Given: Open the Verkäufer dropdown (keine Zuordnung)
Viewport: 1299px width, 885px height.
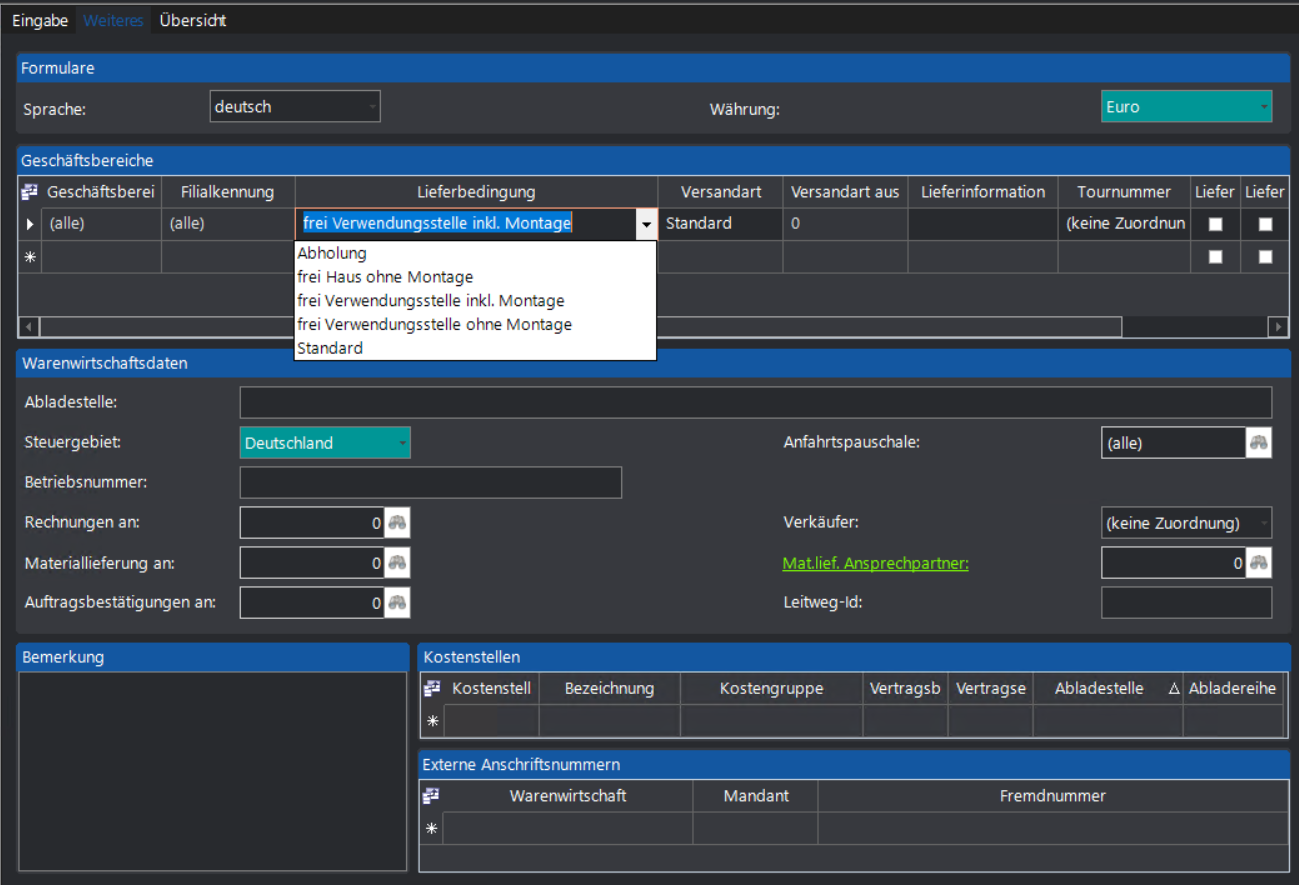Looking at the screenshot, I should coord(1187,523).
